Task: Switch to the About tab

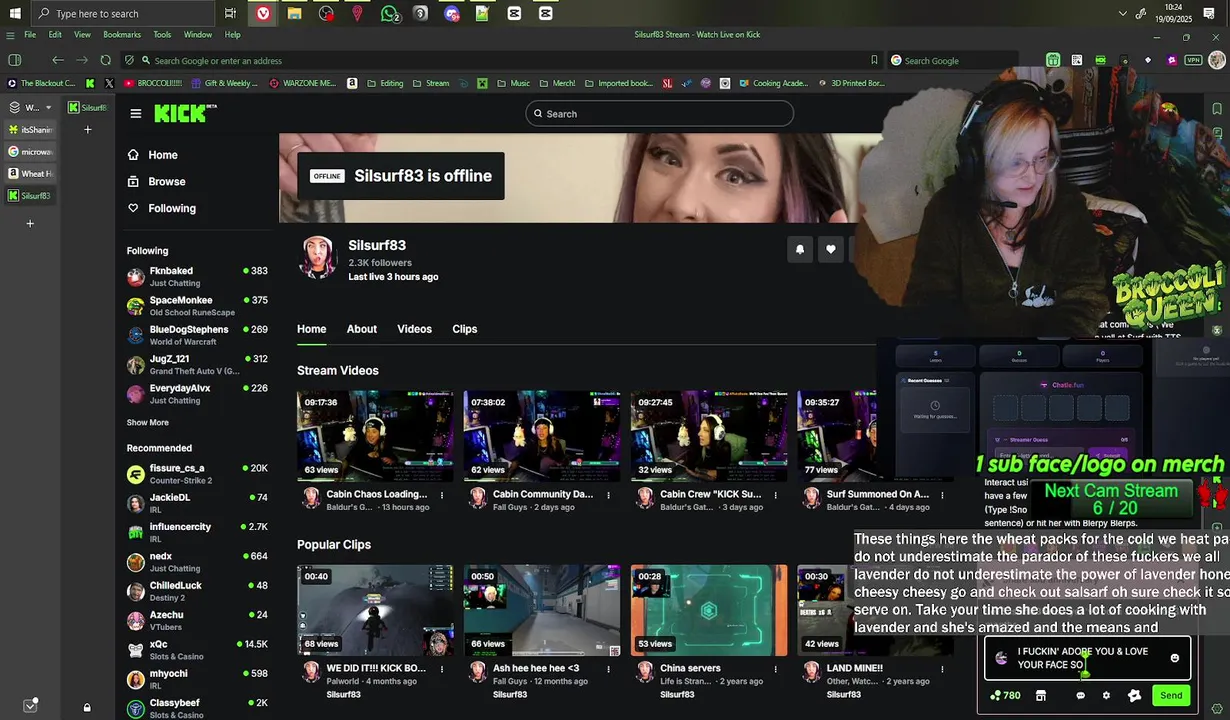Action: (361, 329)
